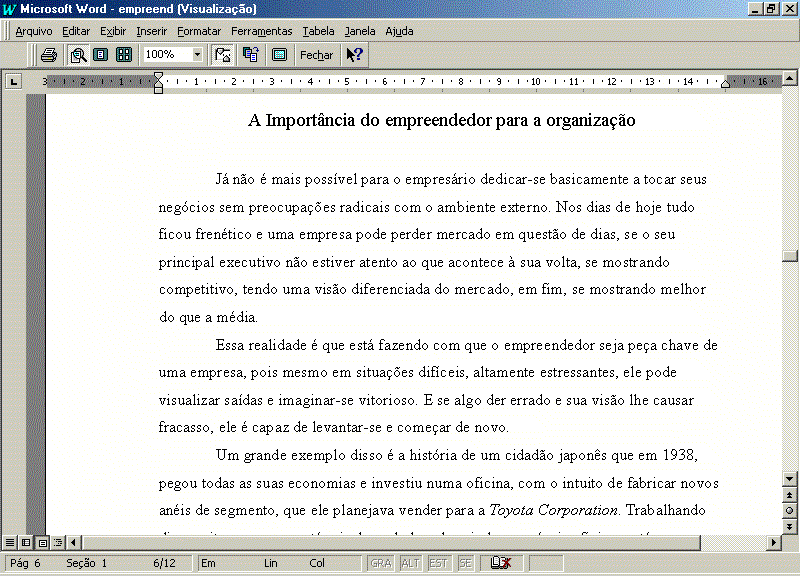Click '6/12' page count in status bar
This screenshot has width=800, height=576.
click(164, 563)
